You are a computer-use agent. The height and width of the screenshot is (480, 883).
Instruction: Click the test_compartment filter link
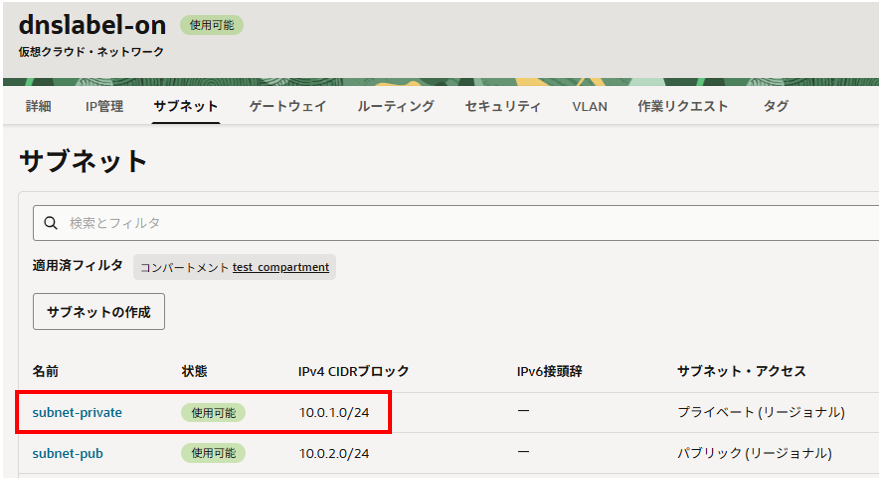click(280, 267)
